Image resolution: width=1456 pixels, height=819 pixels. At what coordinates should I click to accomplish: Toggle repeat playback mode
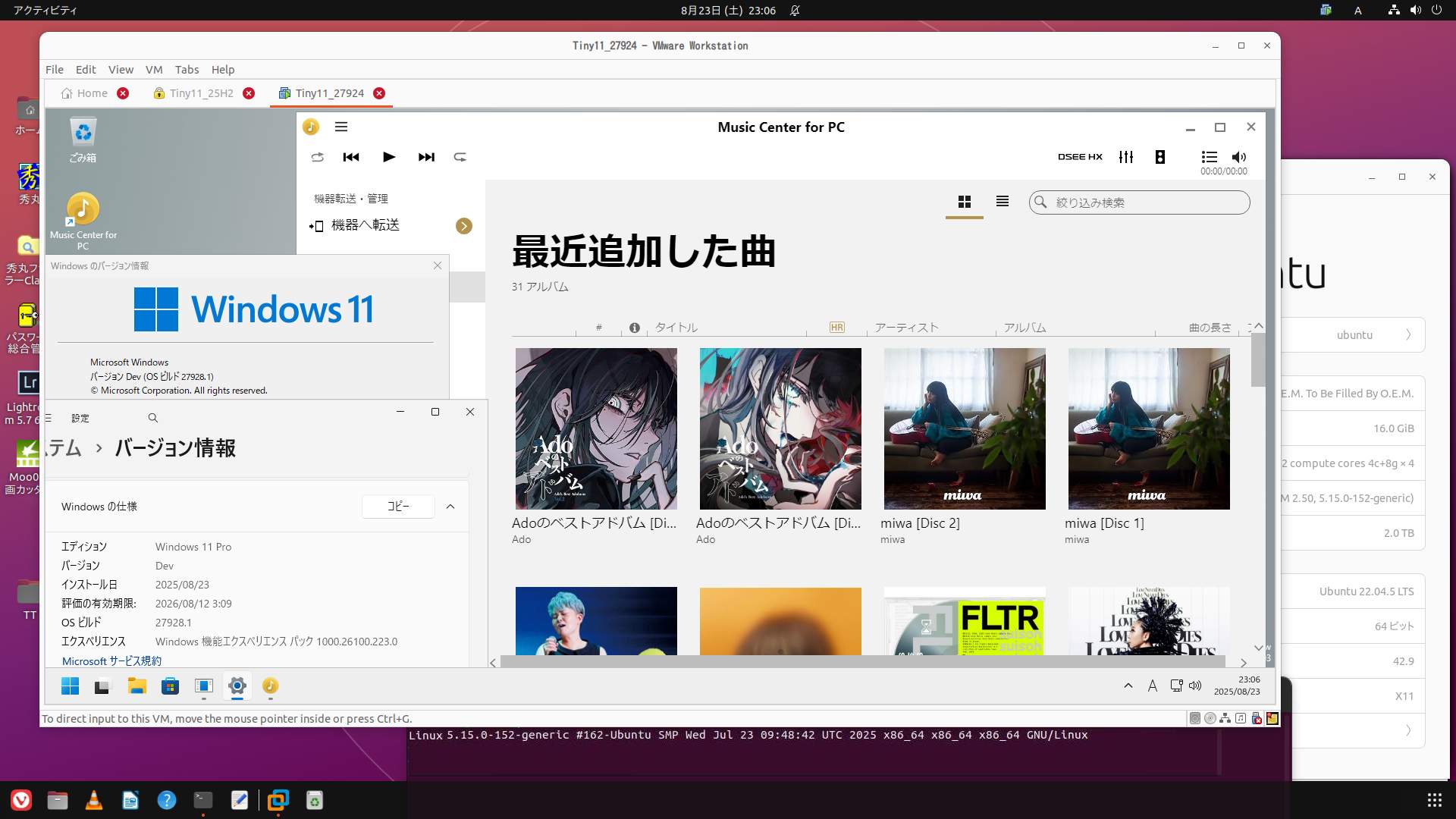click(x=460, y=157)
